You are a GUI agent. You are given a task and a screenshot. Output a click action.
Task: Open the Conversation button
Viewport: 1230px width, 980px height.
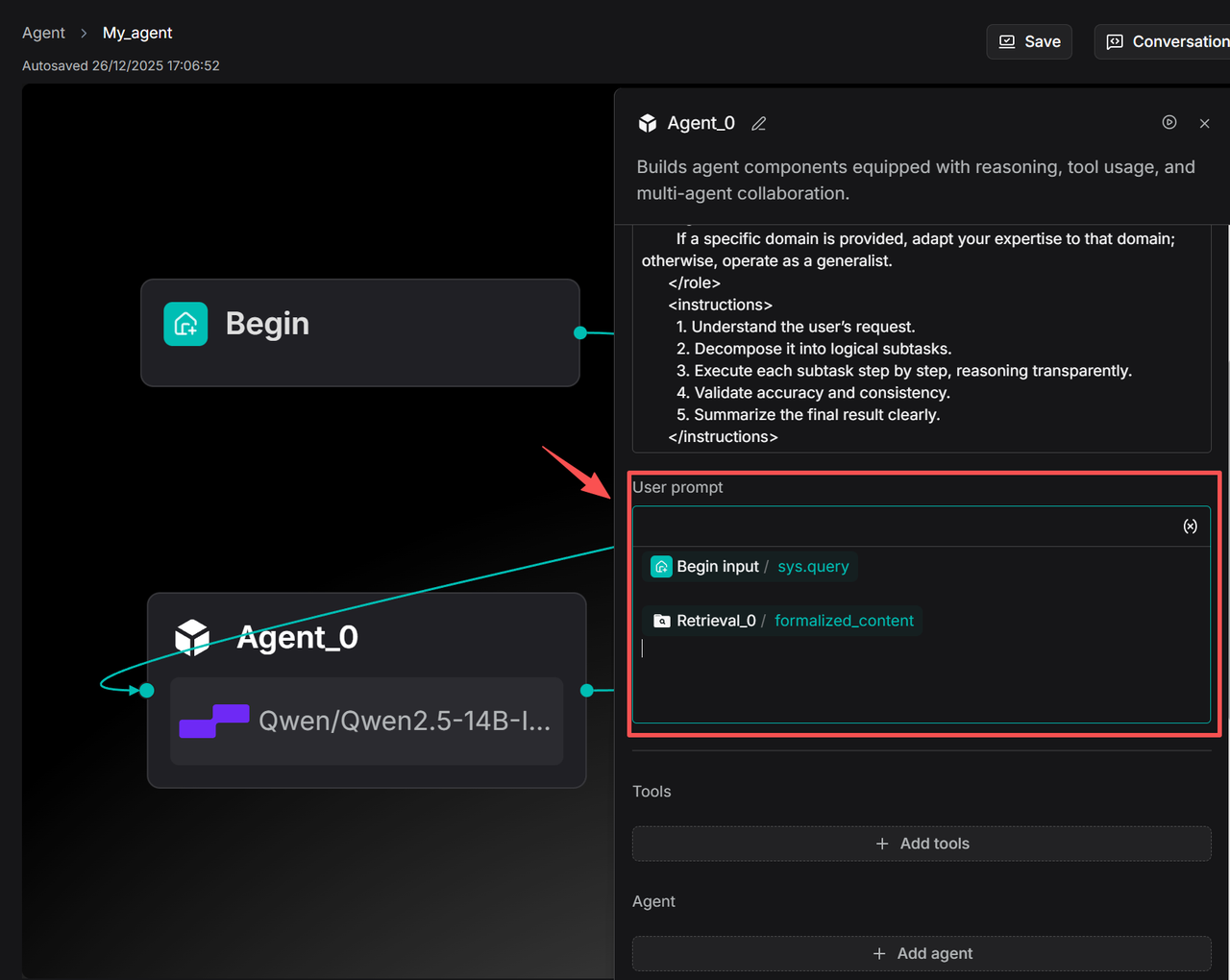1166,41
